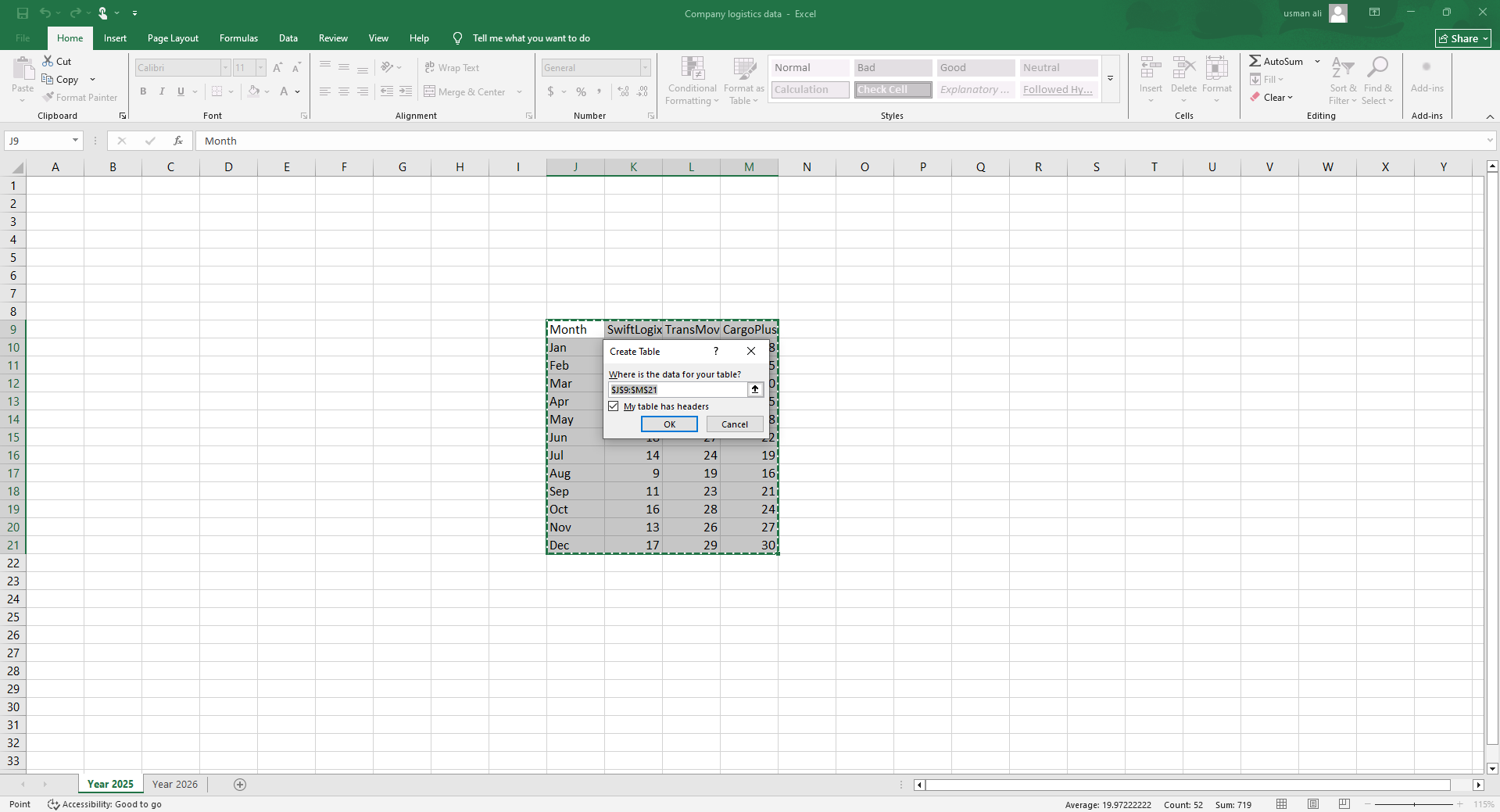The height and width of the screenshot is (812, 1500).
Task: Click Cancel in Create Table dialog
Action: tap(735, 424)
